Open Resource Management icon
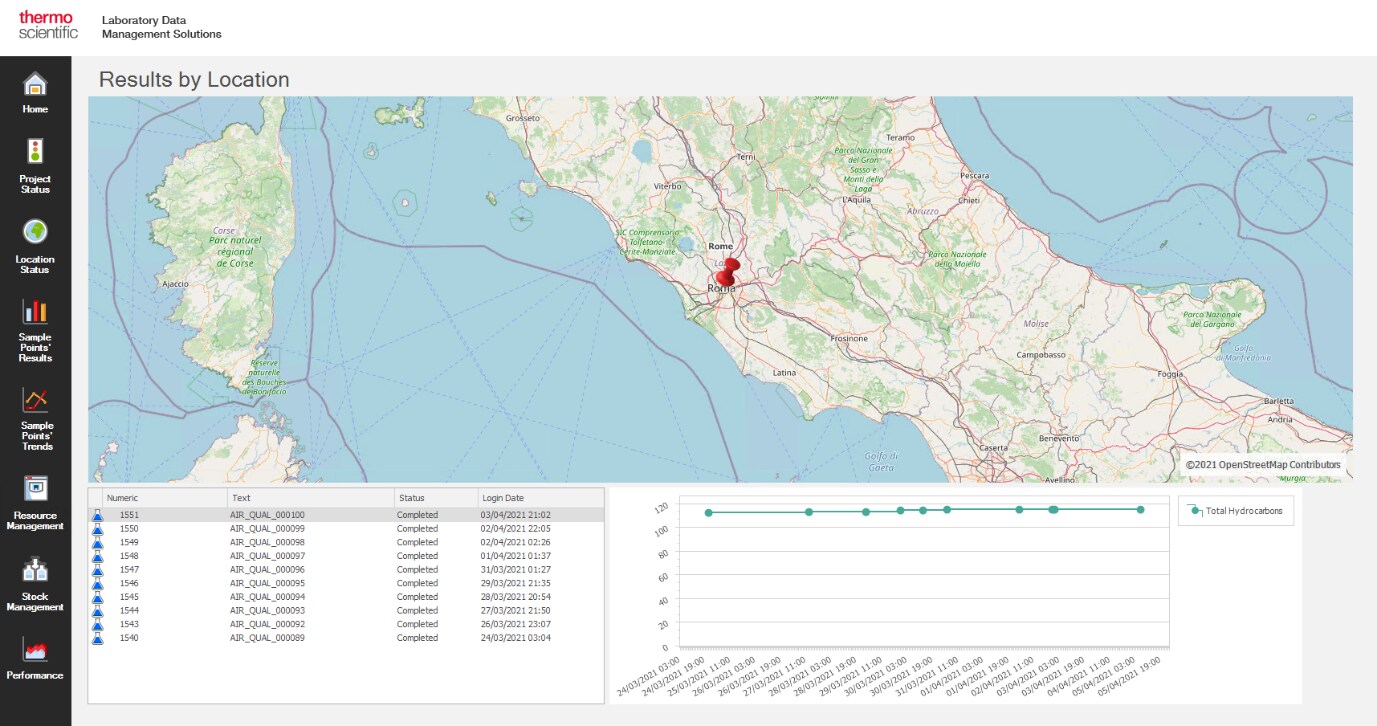The height and width of the screenshot is (726, 1377). 35,489
